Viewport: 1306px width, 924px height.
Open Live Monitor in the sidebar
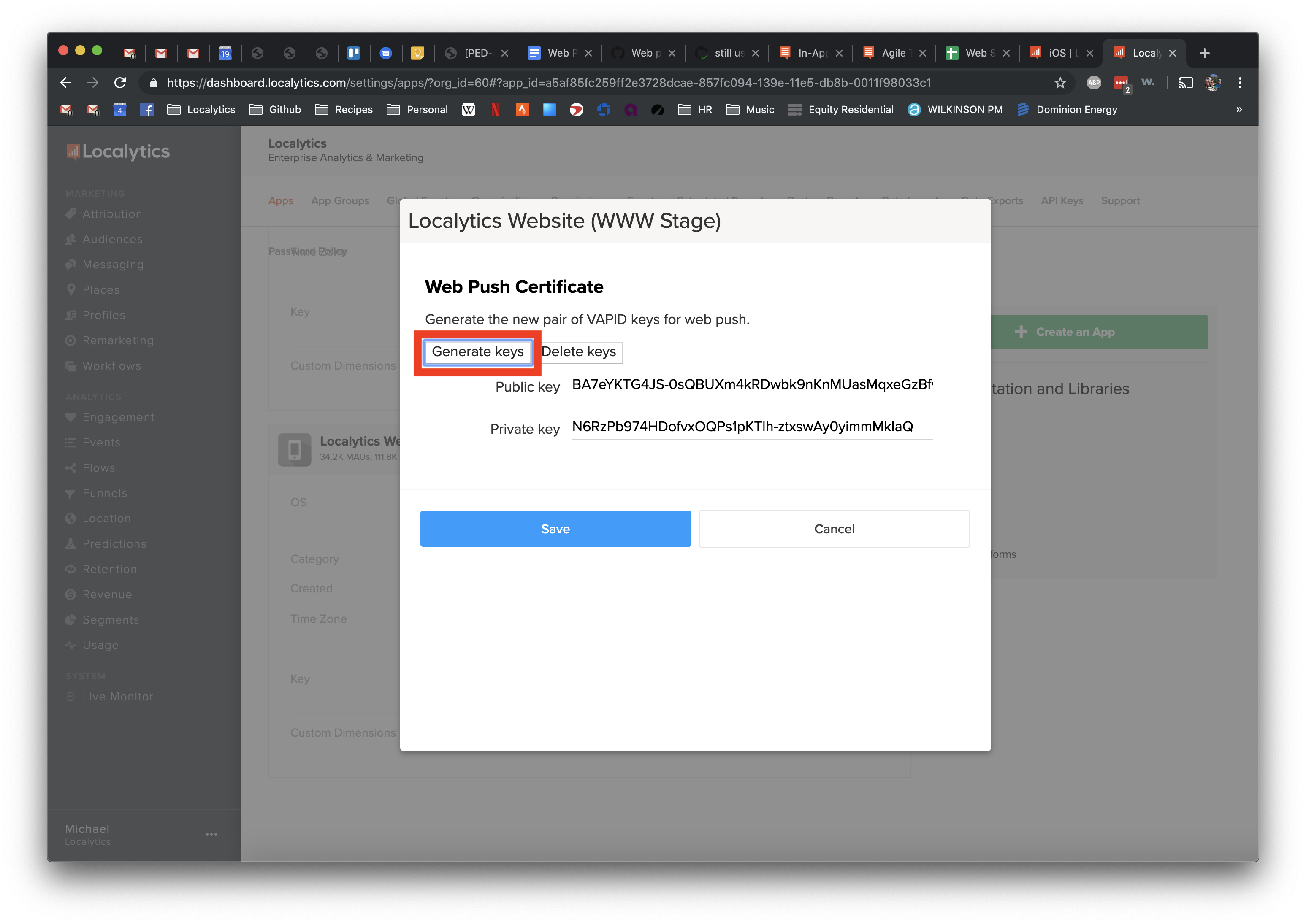(x=109, y=697)
